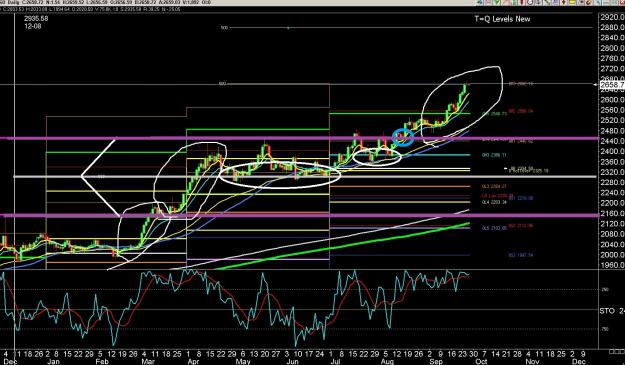Image resolution: width=625 pixels, height=365 pixels.
Task: Click the 2160.0 price axis label
Action: tap(612, 214)
